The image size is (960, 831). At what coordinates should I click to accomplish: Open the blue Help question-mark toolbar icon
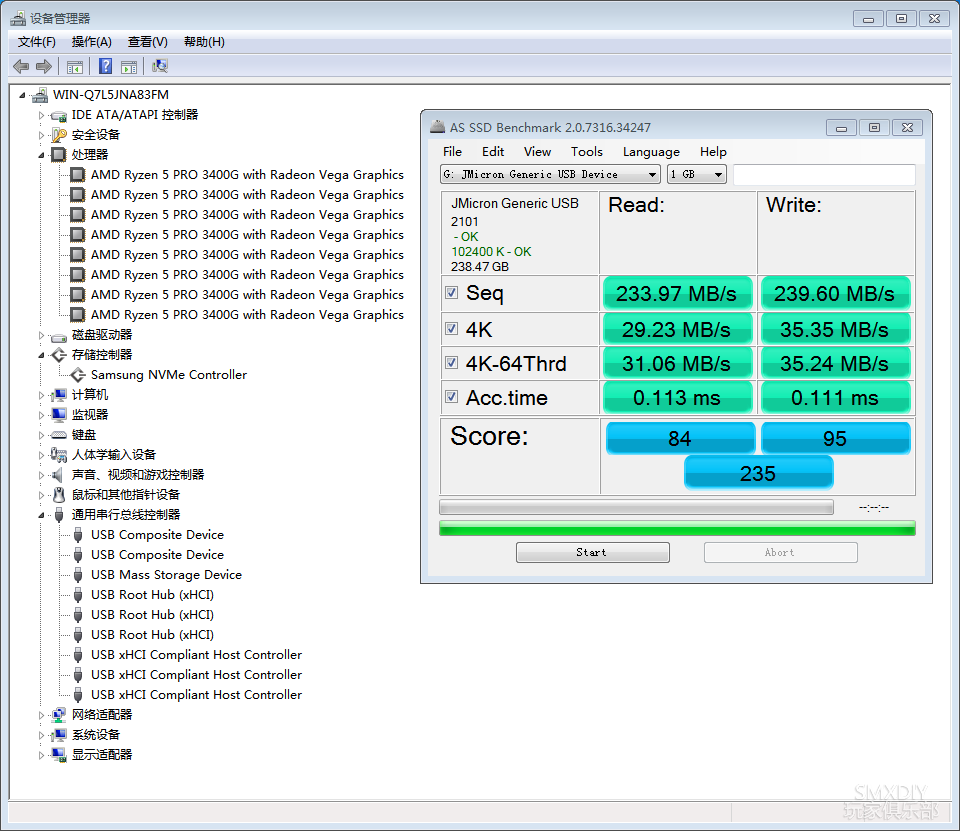click(x=105, y=66)
